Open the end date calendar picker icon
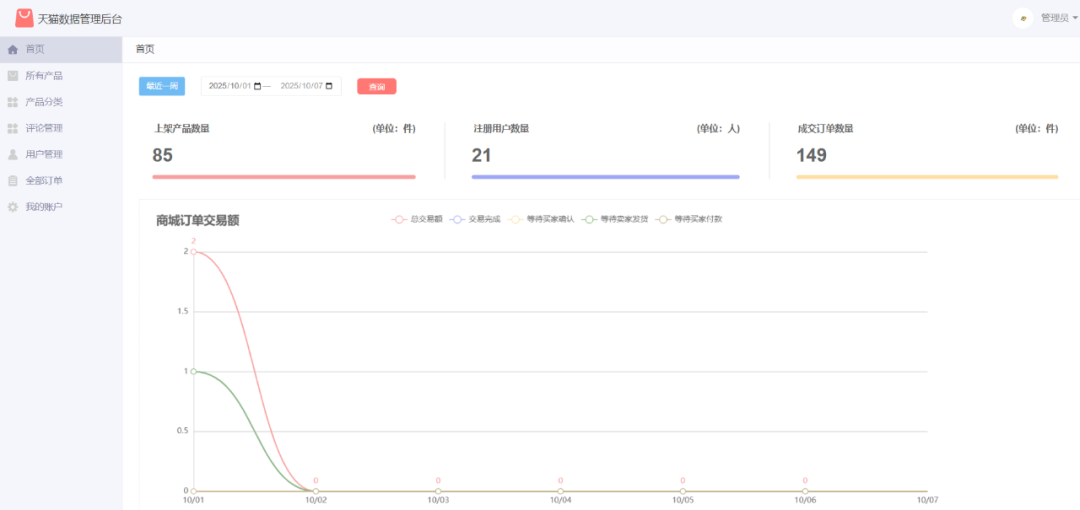The height and width of the screenshot is (510, 1080). (329, 86)
